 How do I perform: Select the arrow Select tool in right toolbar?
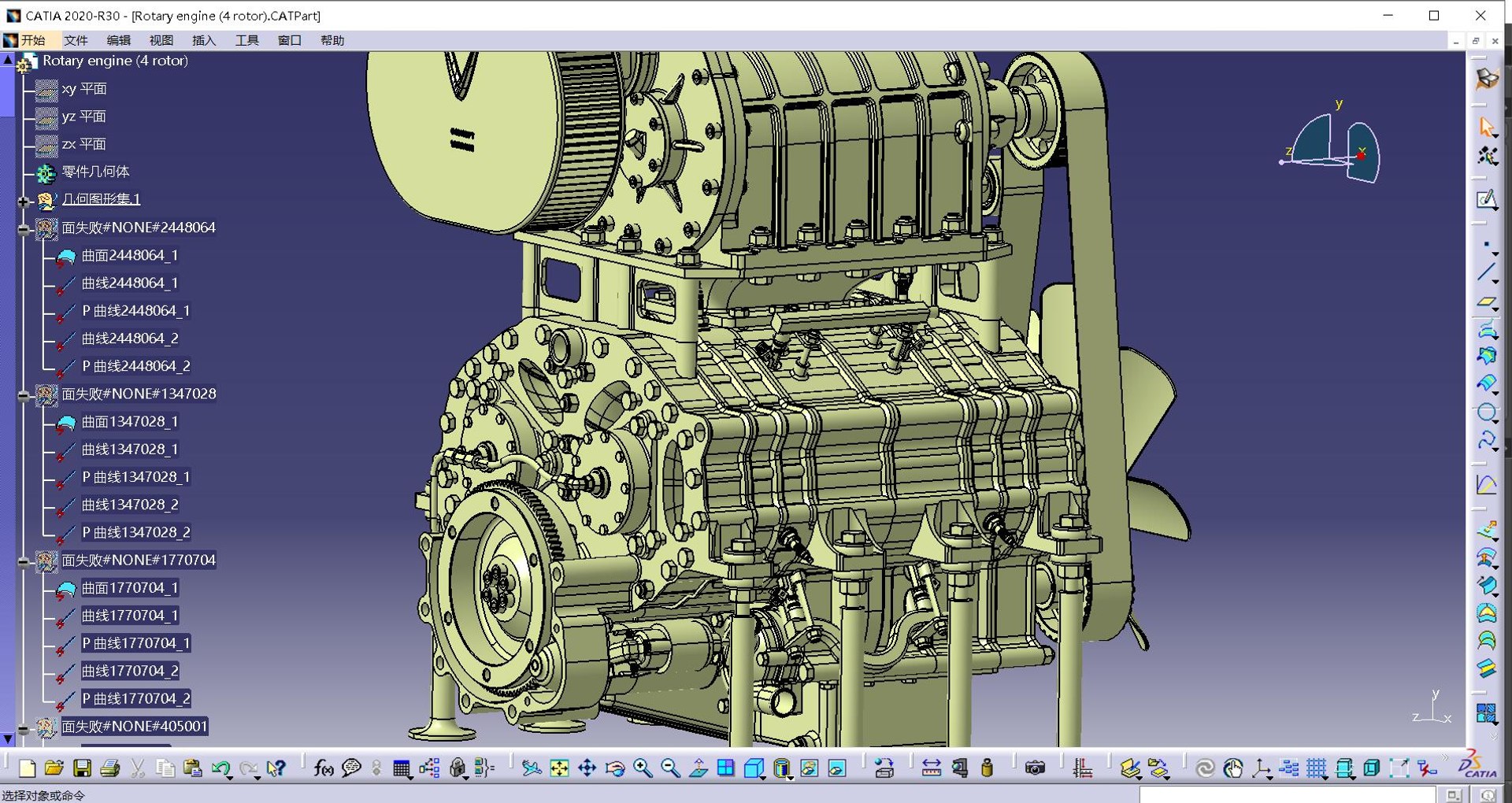(1486, 127)
